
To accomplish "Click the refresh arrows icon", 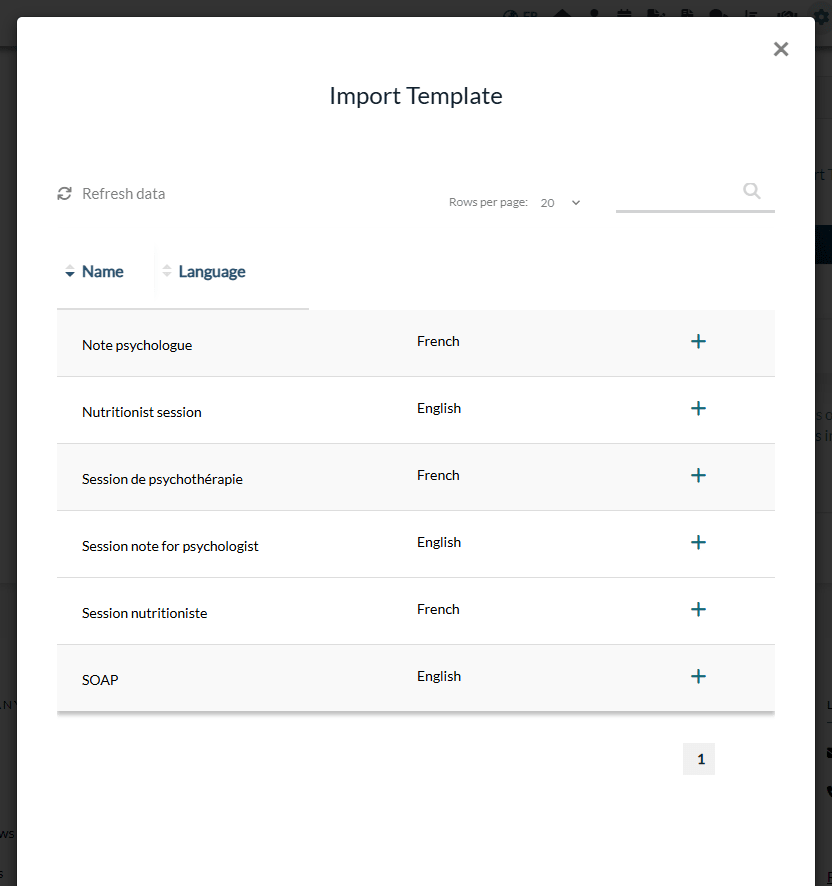I will pos(64,194).
